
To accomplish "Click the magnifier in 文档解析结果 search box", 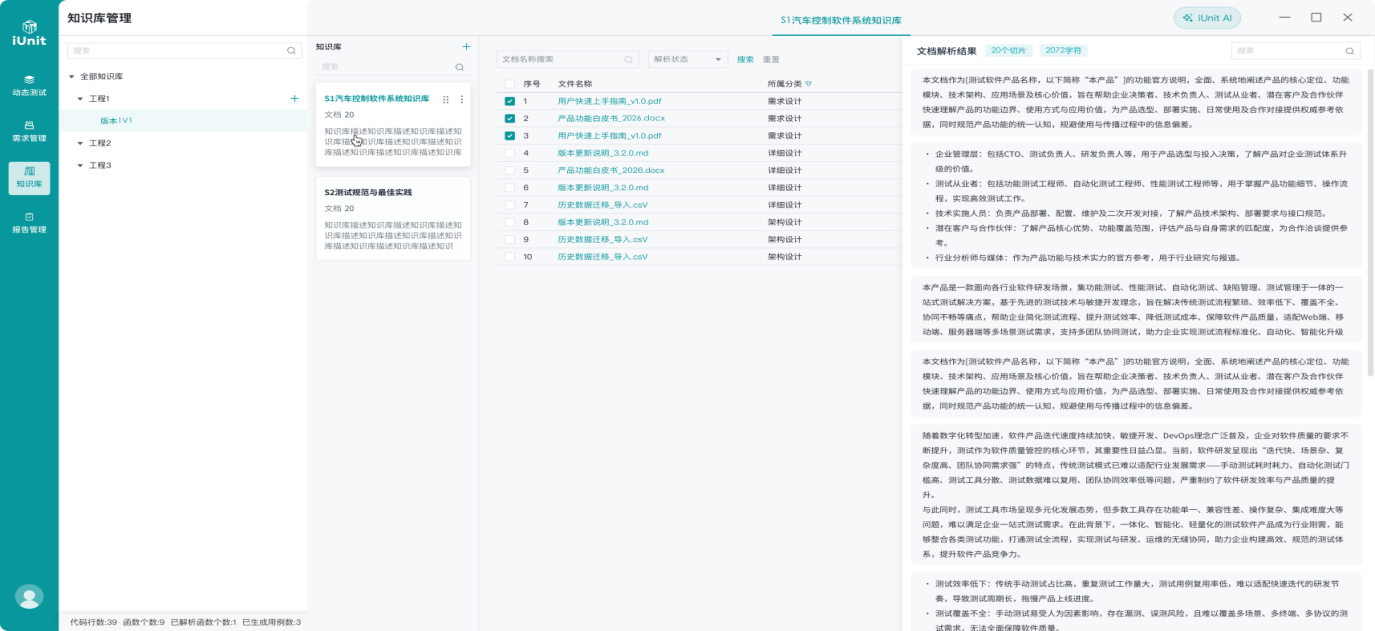I will pyautogui.click(x=1351, y=50).
